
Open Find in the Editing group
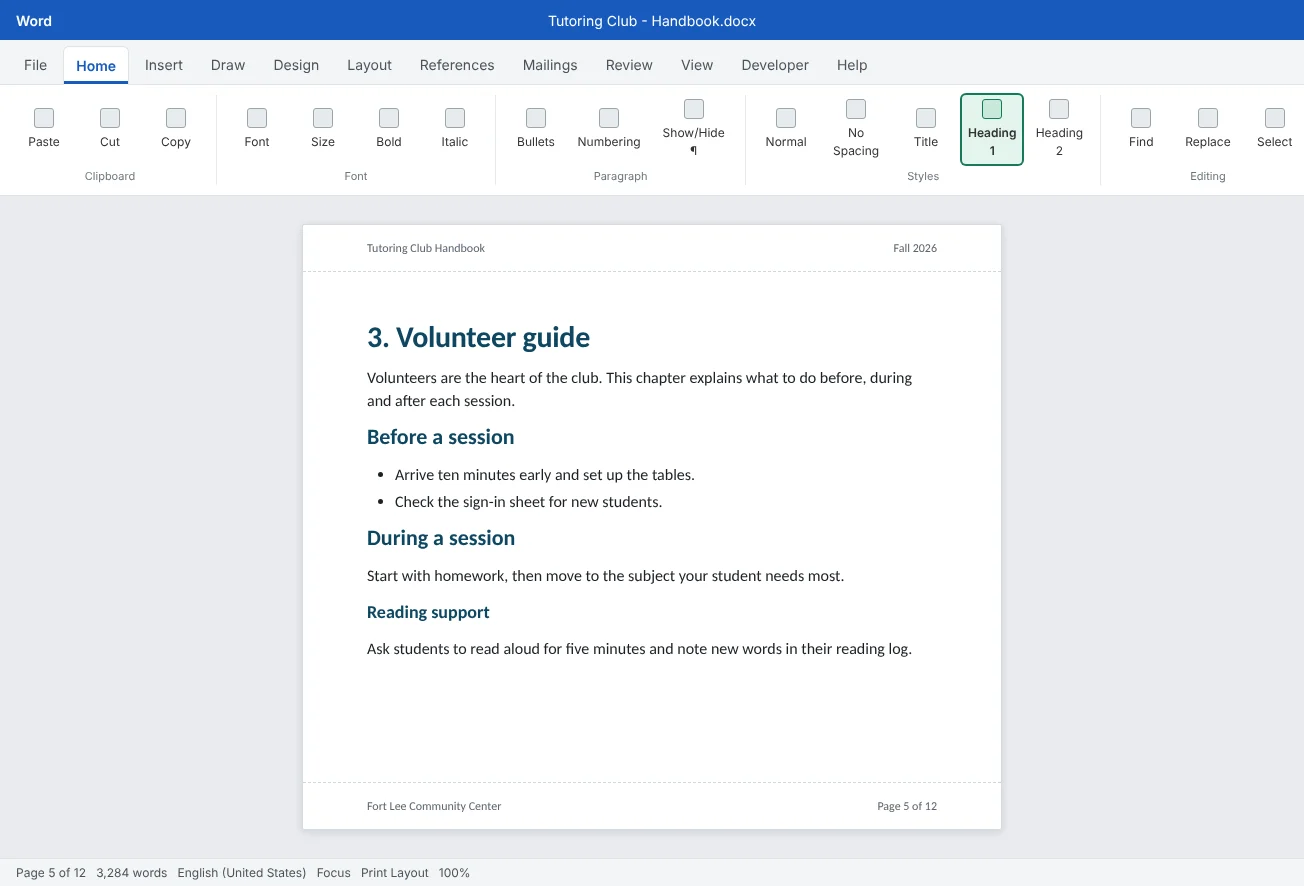pyautogui.click(x=1141, y=130)
